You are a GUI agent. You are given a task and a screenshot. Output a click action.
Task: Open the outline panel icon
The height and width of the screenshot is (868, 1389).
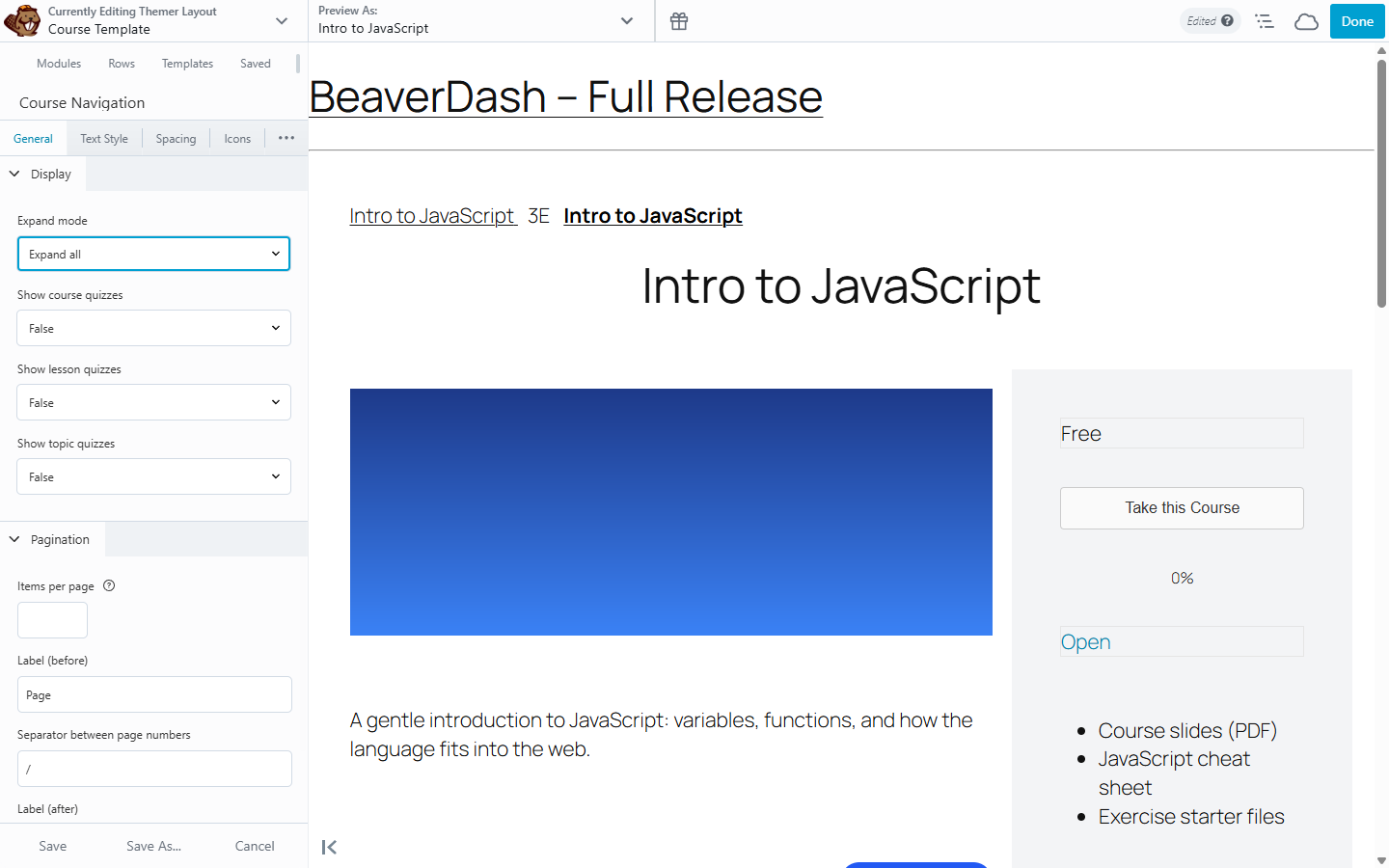pyautogui.click(x=1265, y=21)
